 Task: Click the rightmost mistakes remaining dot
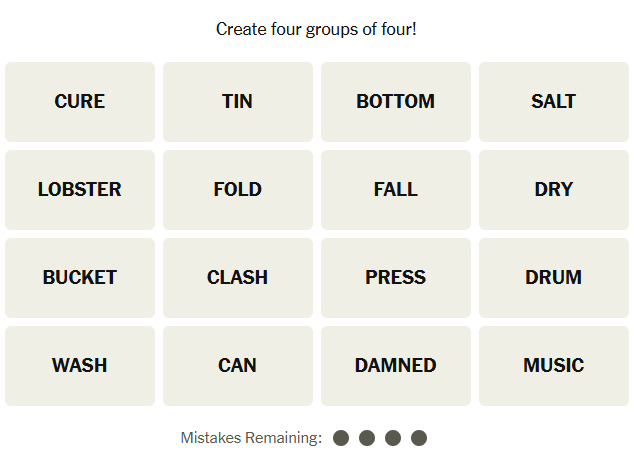(419, 438)
